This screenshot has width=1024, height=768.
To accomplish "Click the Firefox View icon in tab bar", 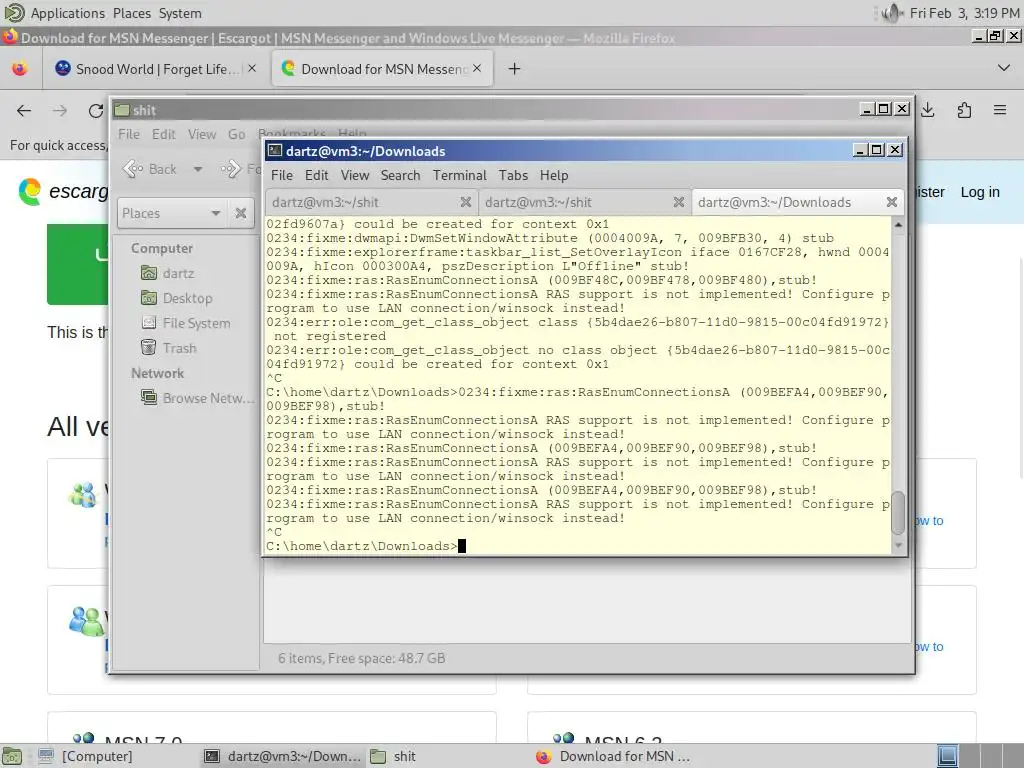I will (20, 69).
